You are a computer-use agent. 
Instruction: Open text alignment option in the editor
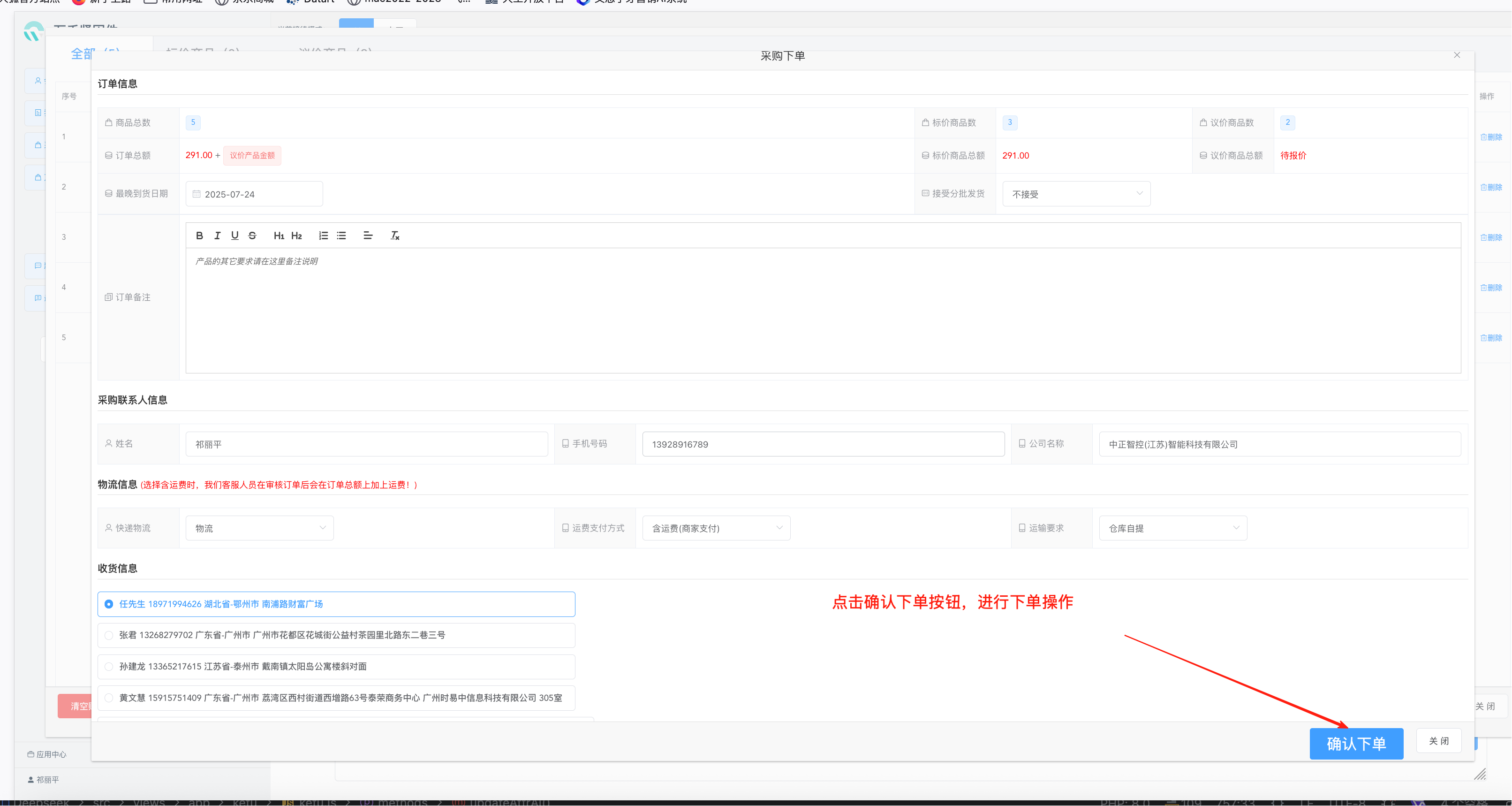coord(368,236)
